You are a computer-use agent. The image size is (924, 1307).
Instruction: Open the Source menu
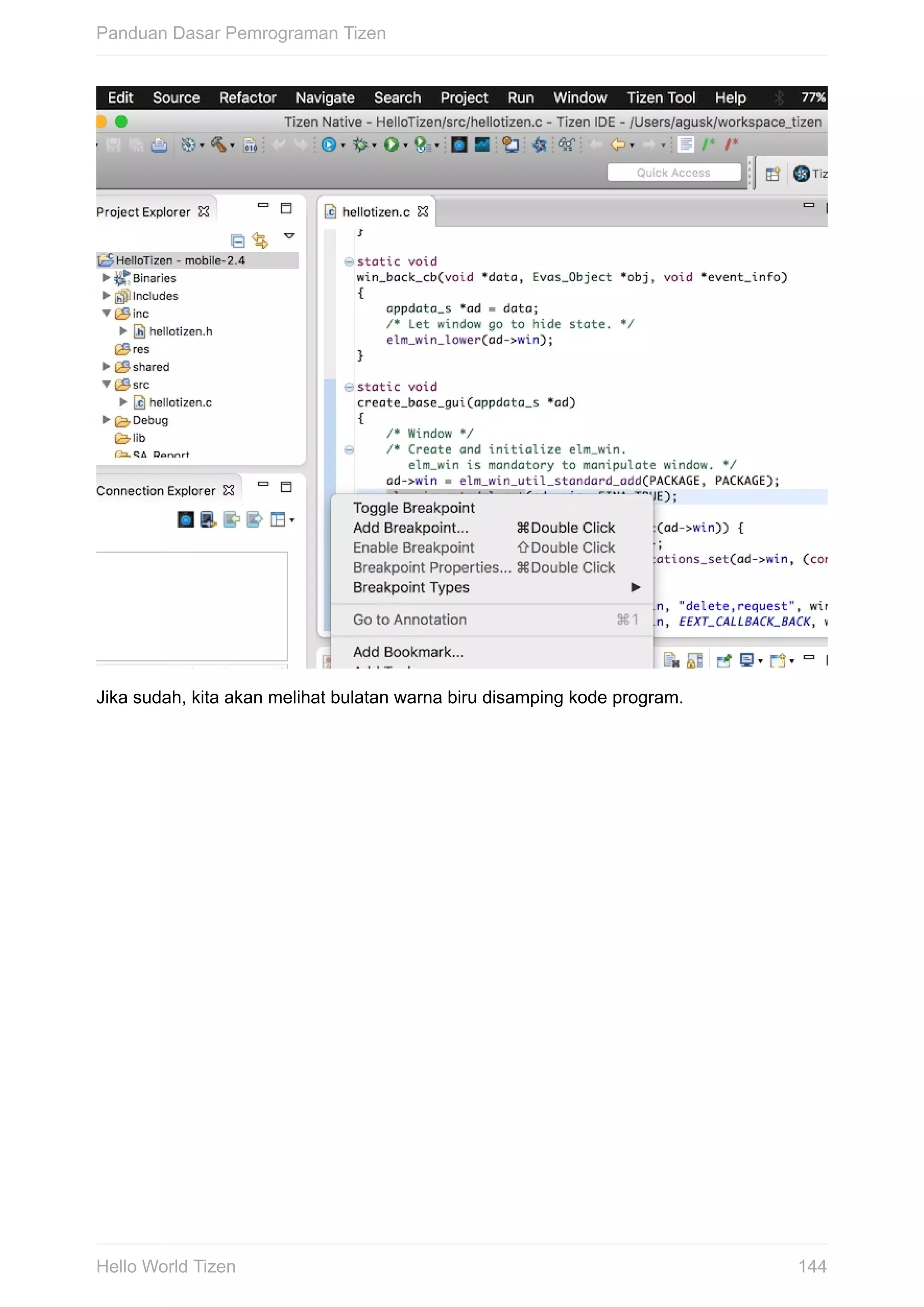176,97
